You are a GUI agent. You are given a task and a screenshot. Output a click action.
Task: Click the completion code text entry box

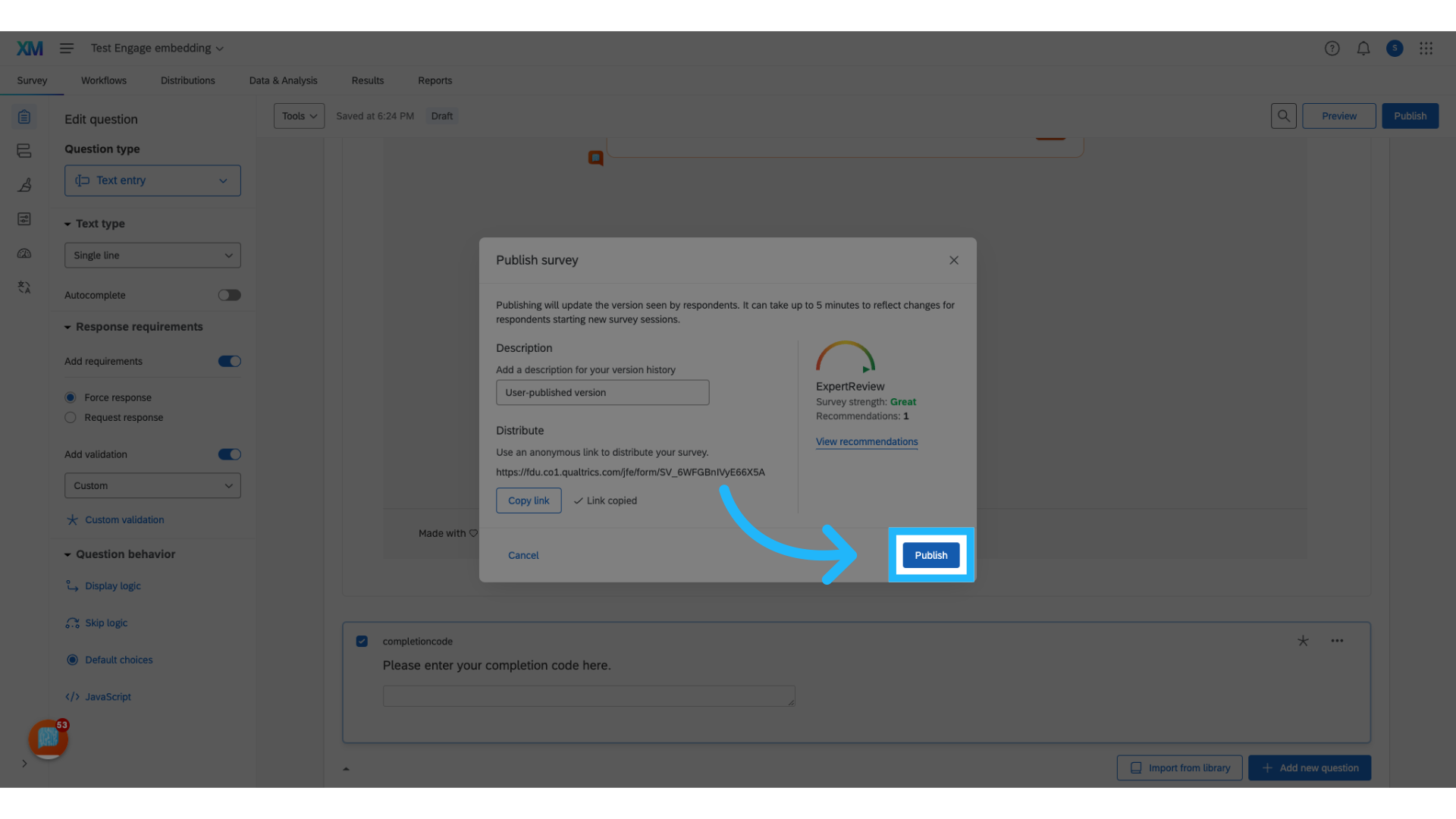(x=589, y=696)
